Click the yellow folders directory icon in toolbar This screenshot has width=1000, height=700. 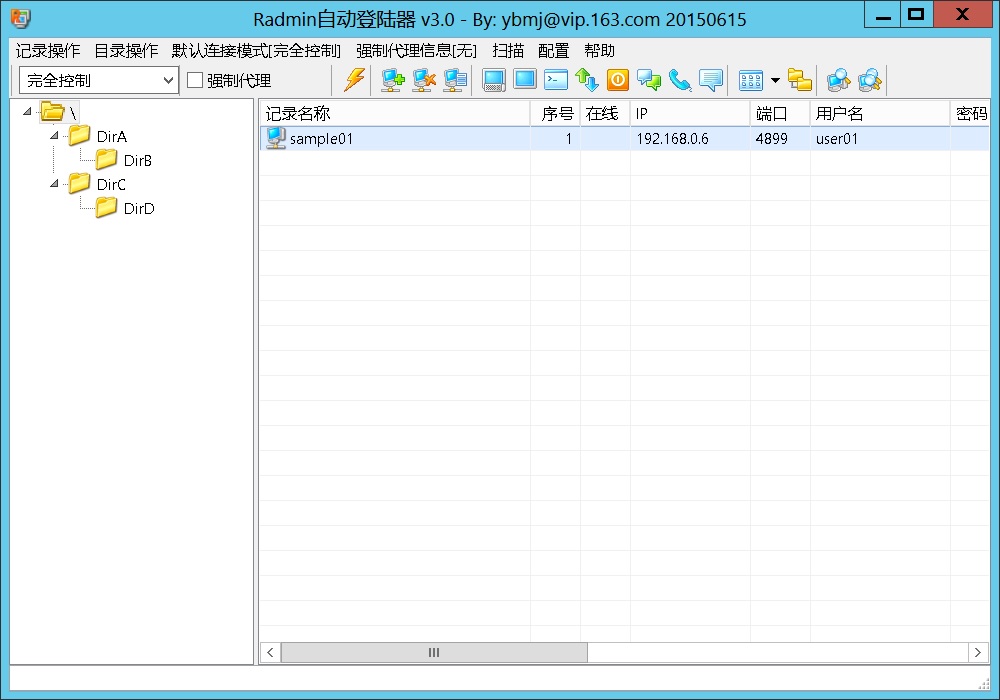[800, 80]
